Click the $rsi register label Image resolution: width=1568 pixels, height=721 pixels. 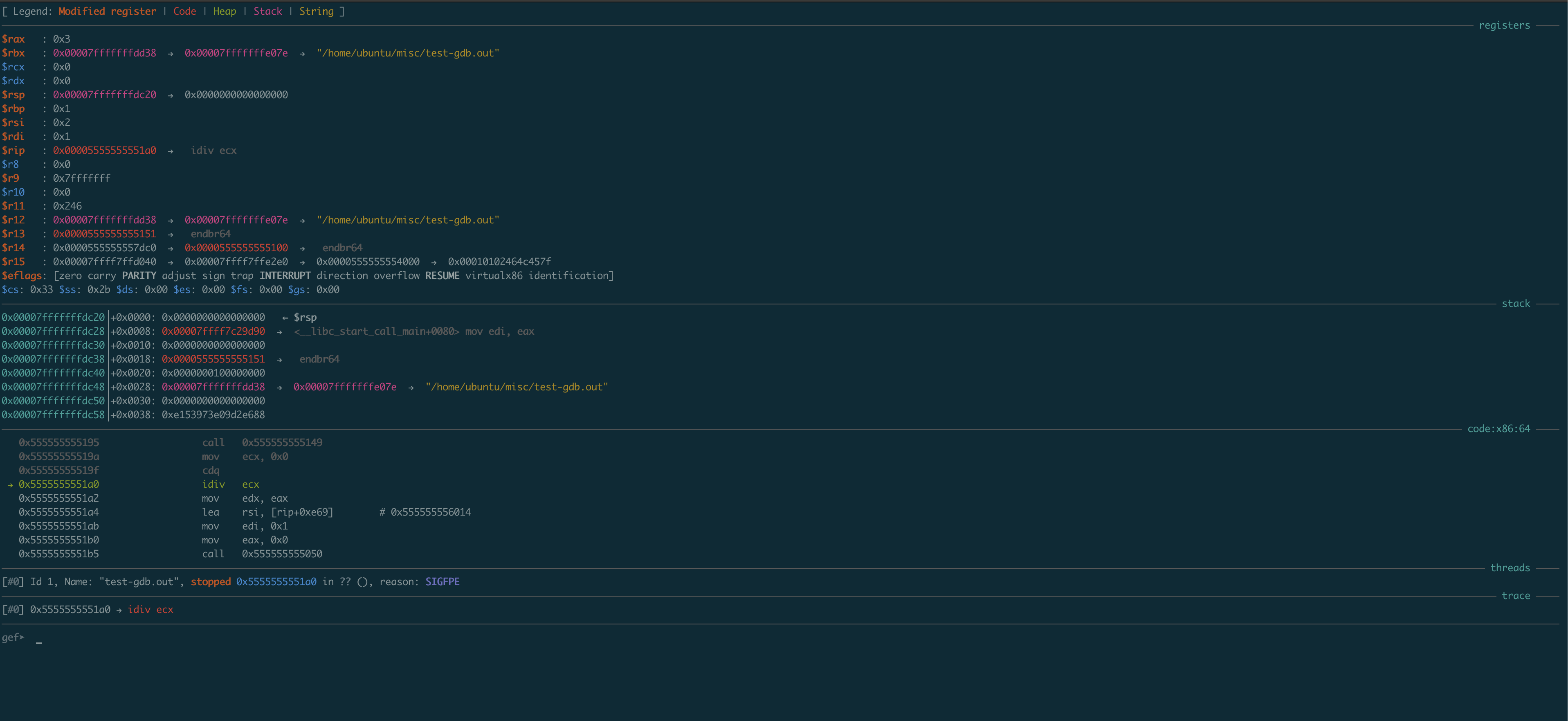click(x=13, y=122)
